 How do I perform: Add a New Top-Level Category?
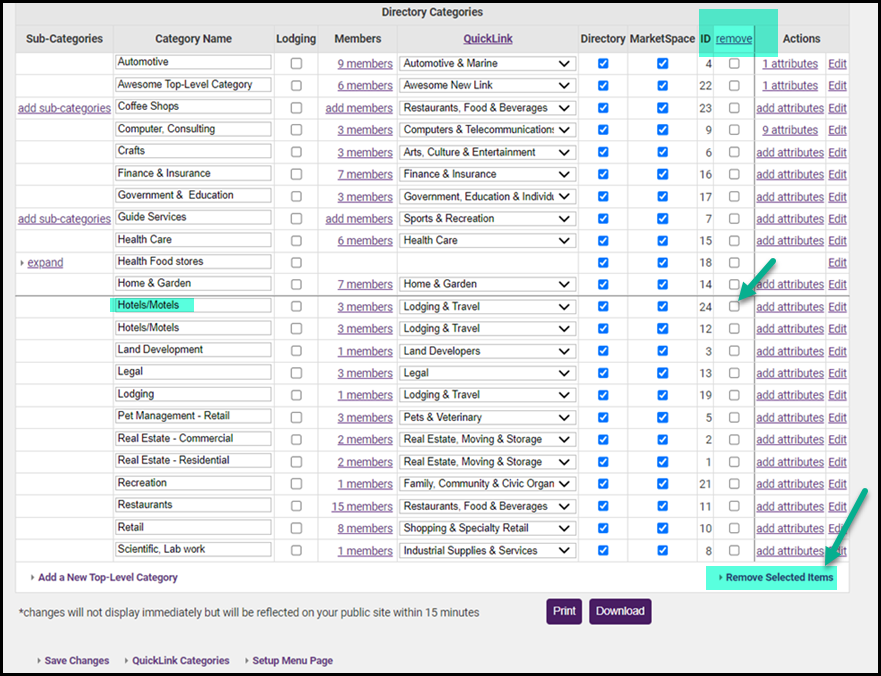pyautogui.click(x=107, y=577)
